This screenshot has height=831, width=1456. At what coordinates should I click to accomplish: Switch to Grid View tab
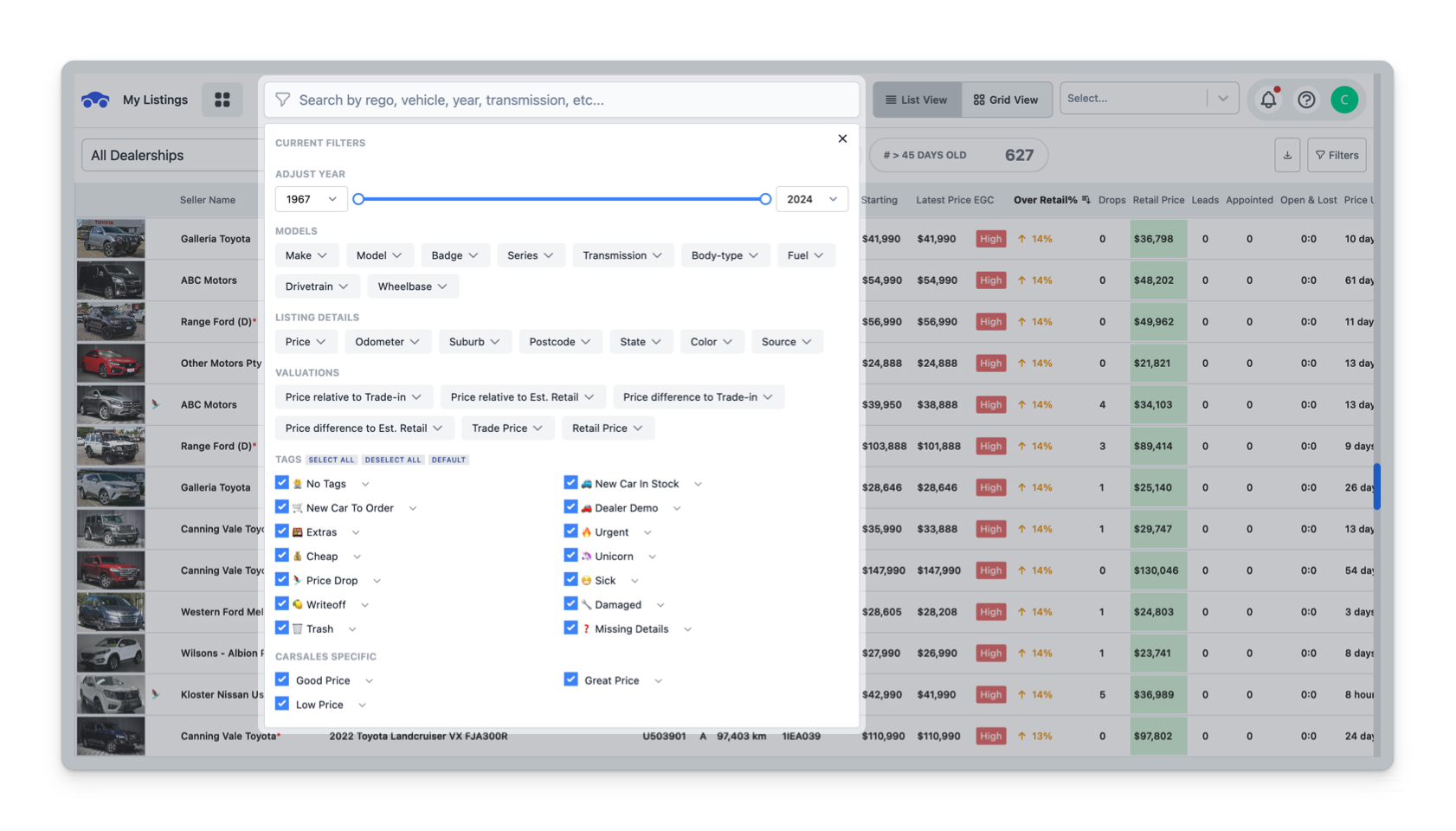(1006, 100)
